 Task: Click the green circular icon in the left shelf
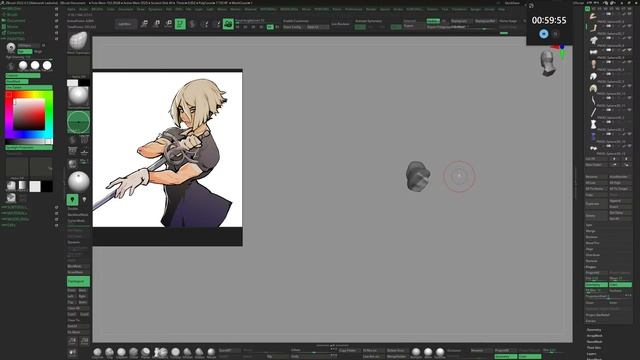(x=78, y=122)
